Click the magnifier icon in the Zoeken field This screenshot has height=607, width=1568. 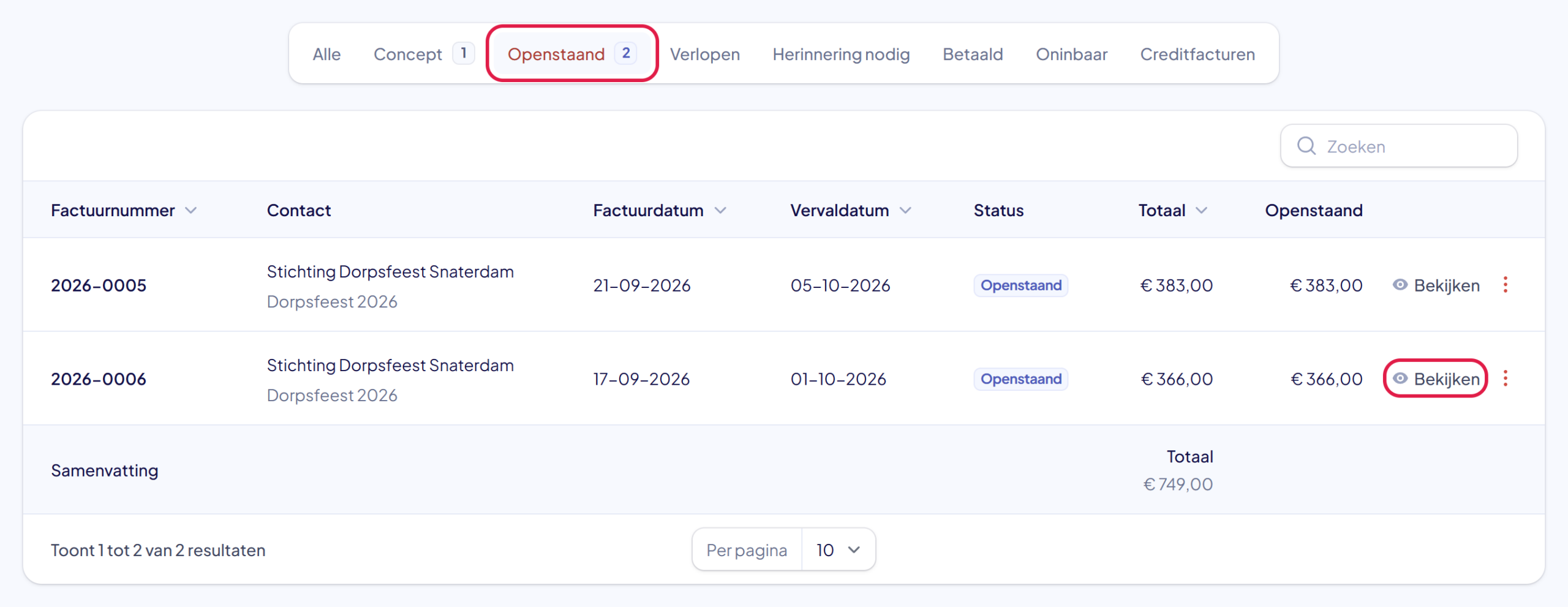coord(1306,146)
